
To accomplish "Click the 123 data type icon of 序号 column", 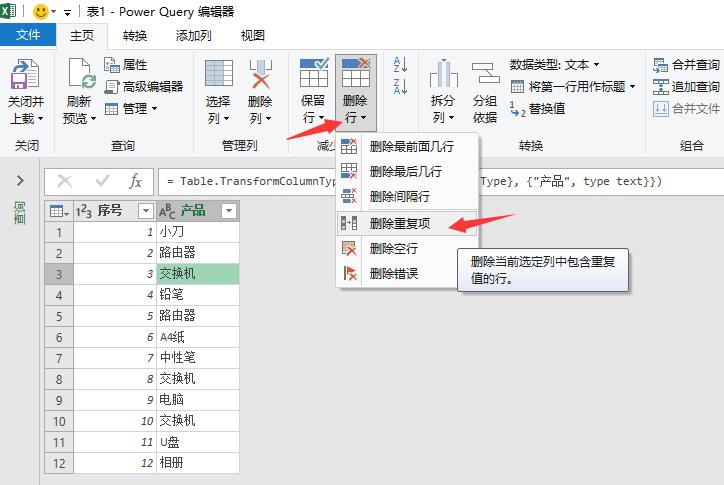I will click(84, 211).
